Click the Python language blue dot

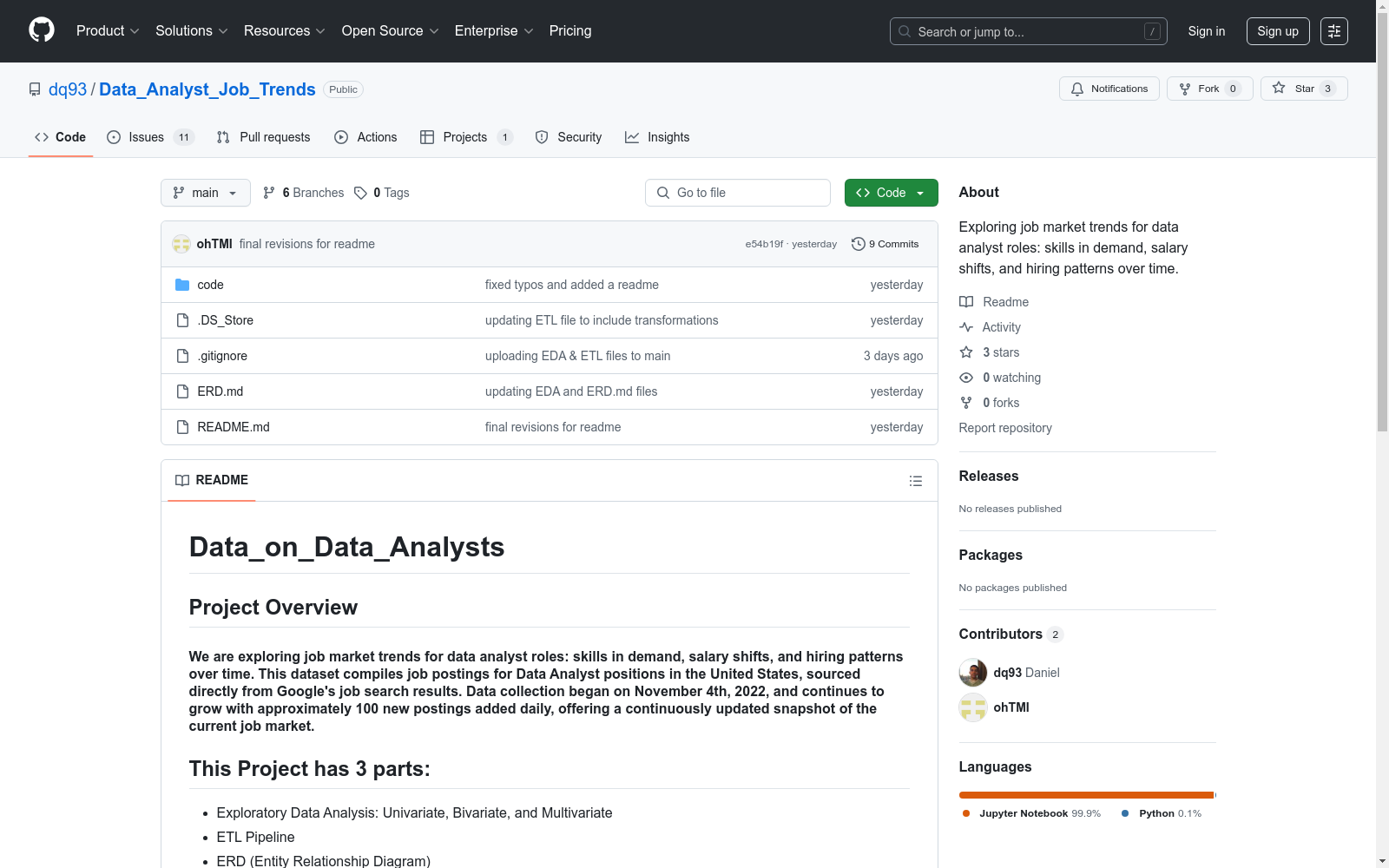1125,813
